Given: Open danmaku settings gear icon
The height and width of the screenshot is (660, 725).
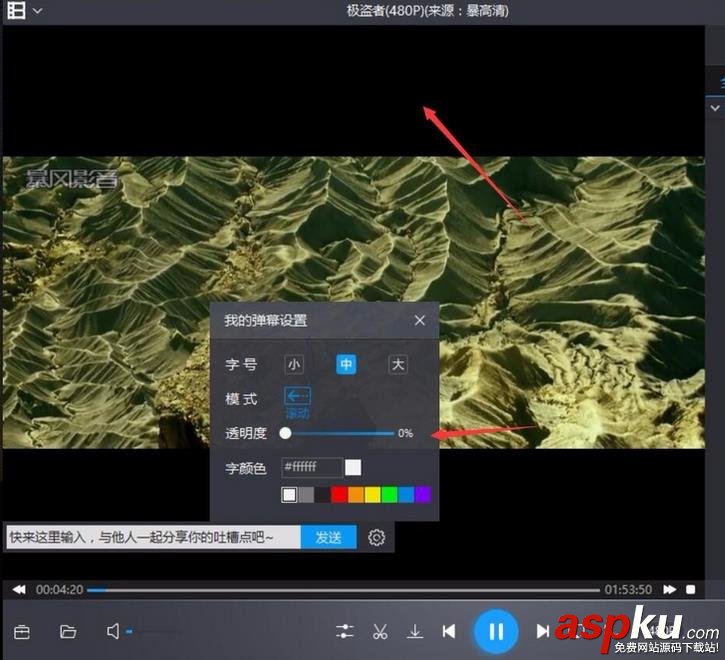Looking at the screenshot, I should pos(376,537).
